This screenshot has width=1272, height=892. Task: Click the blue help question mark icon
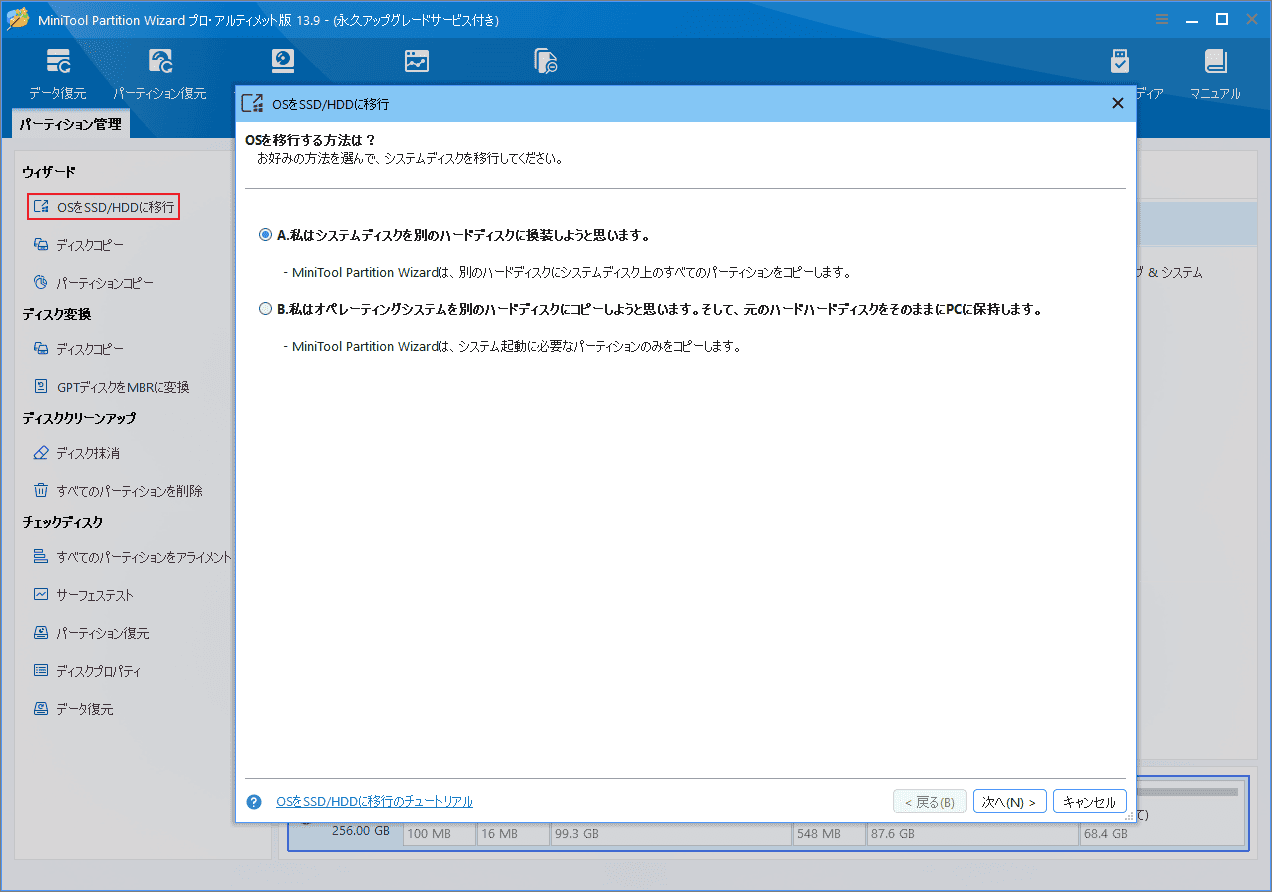tap(254, 802)
